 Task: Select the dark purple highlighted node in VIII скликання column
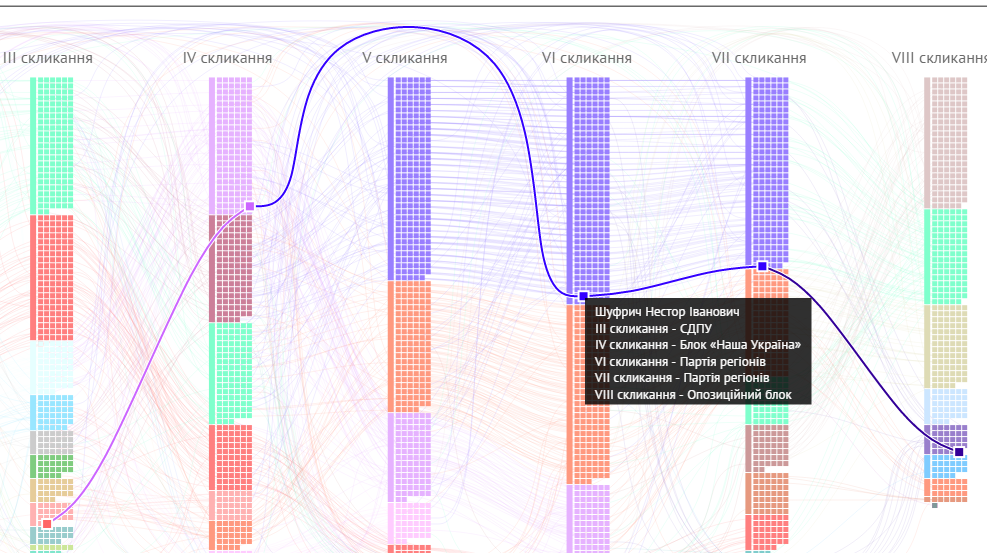(x=959, y=452)
